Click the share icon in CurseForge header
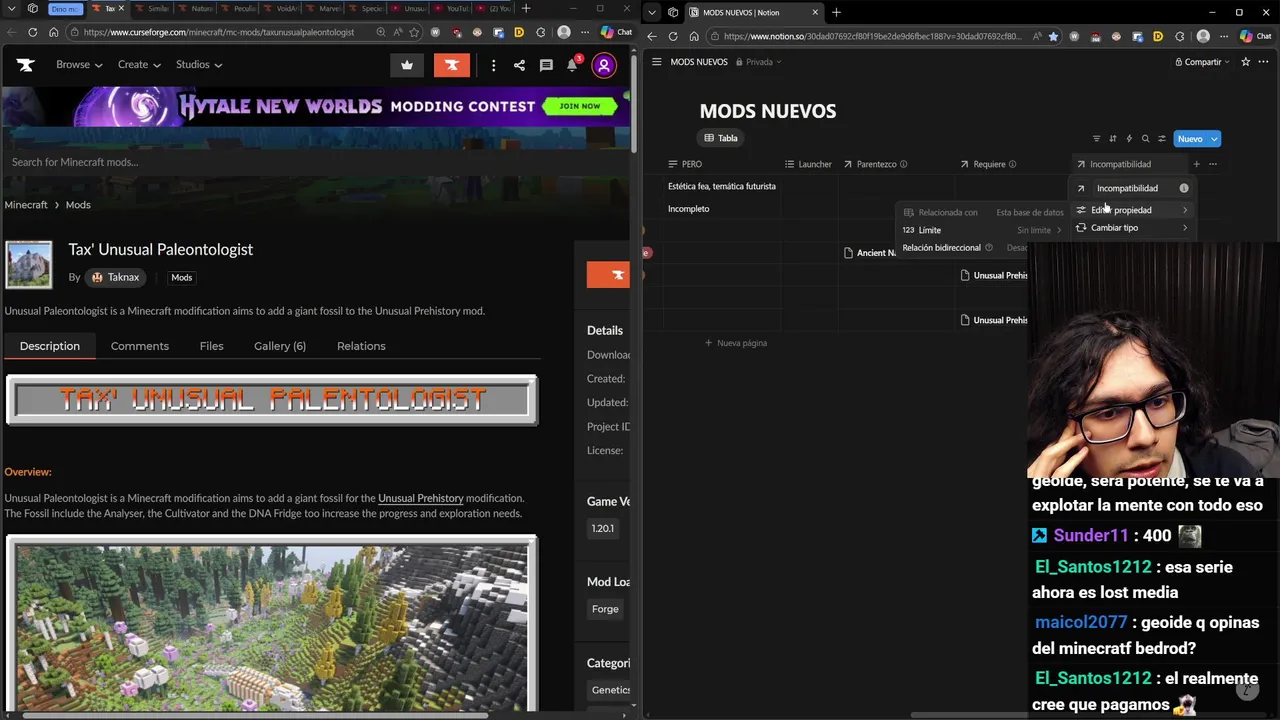1280x720 pixels. [519, 65]
